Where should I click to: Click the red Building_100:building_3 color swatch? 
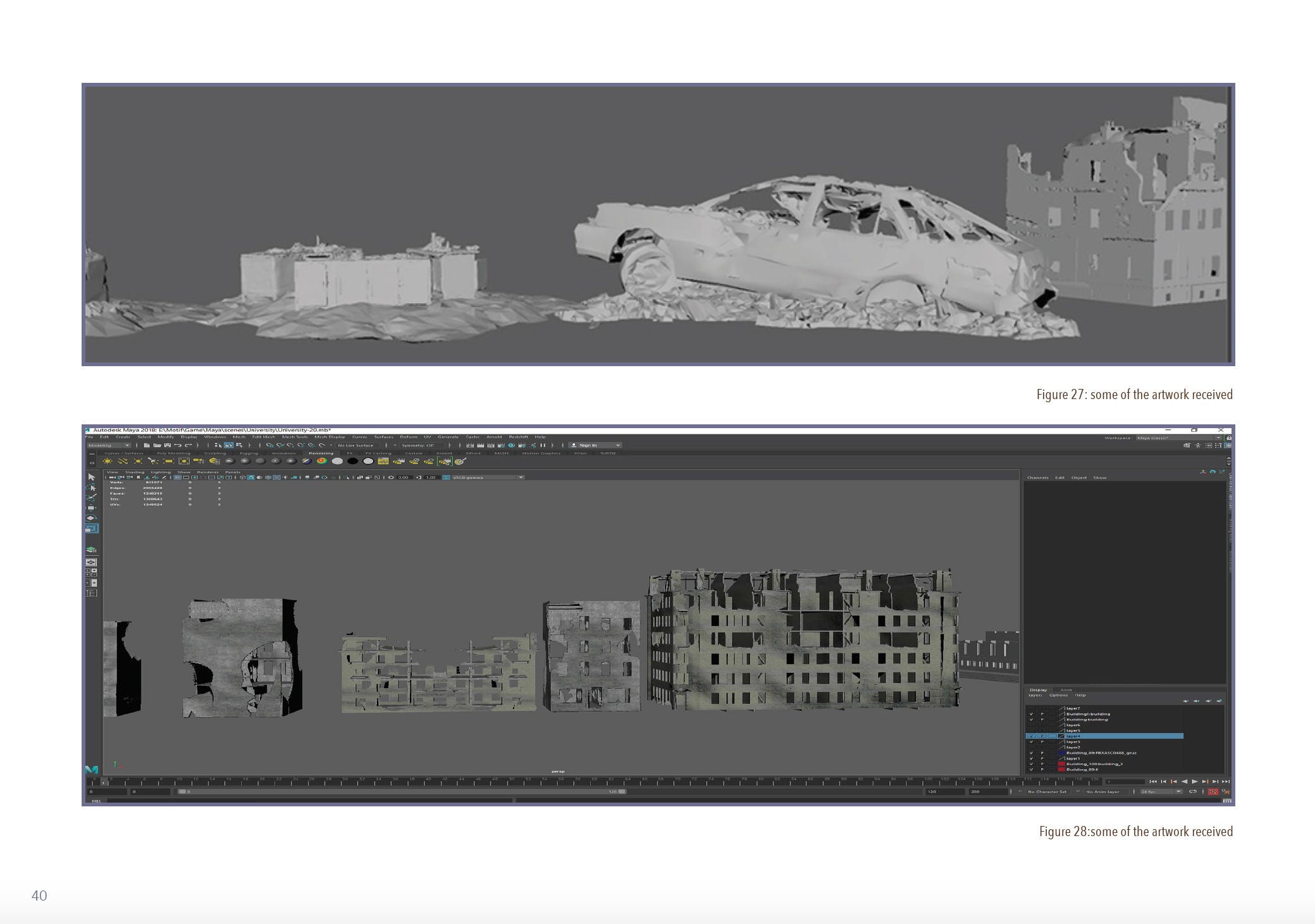1061,764
